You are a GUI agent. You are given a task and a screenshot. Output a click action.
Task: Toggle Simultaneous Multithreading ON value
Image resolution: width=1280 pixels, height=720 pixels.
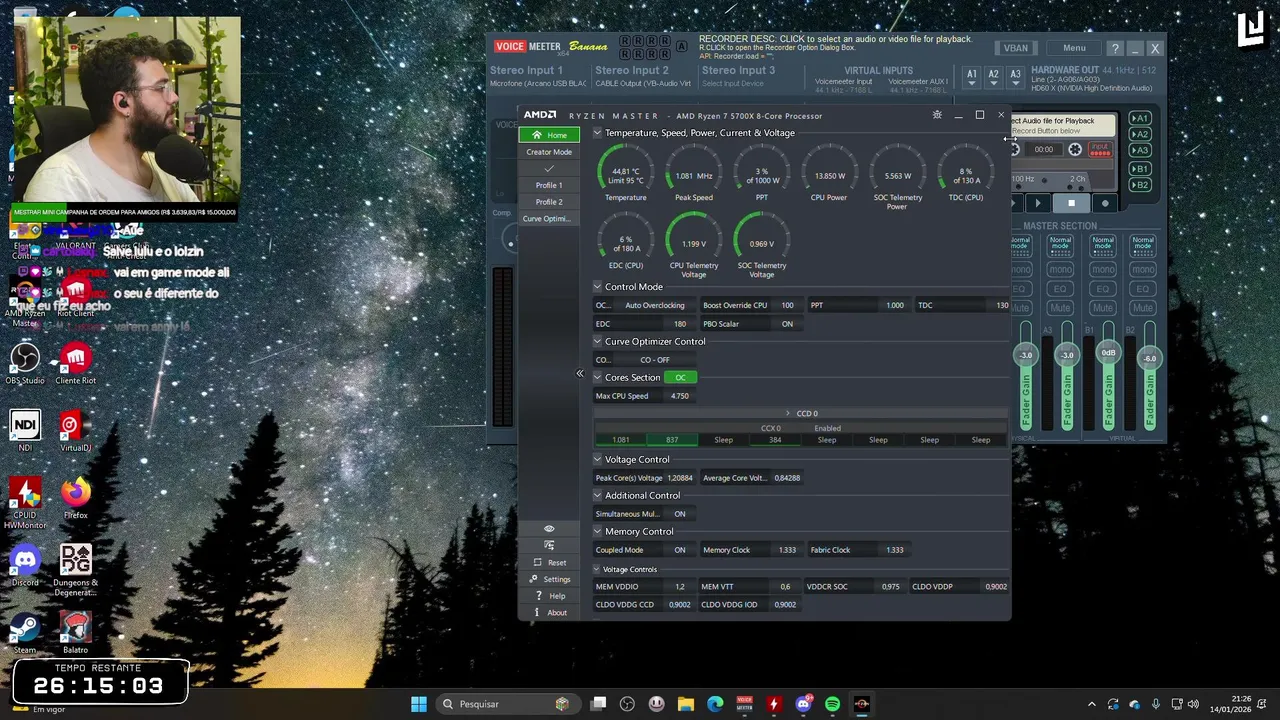(680, 514)
